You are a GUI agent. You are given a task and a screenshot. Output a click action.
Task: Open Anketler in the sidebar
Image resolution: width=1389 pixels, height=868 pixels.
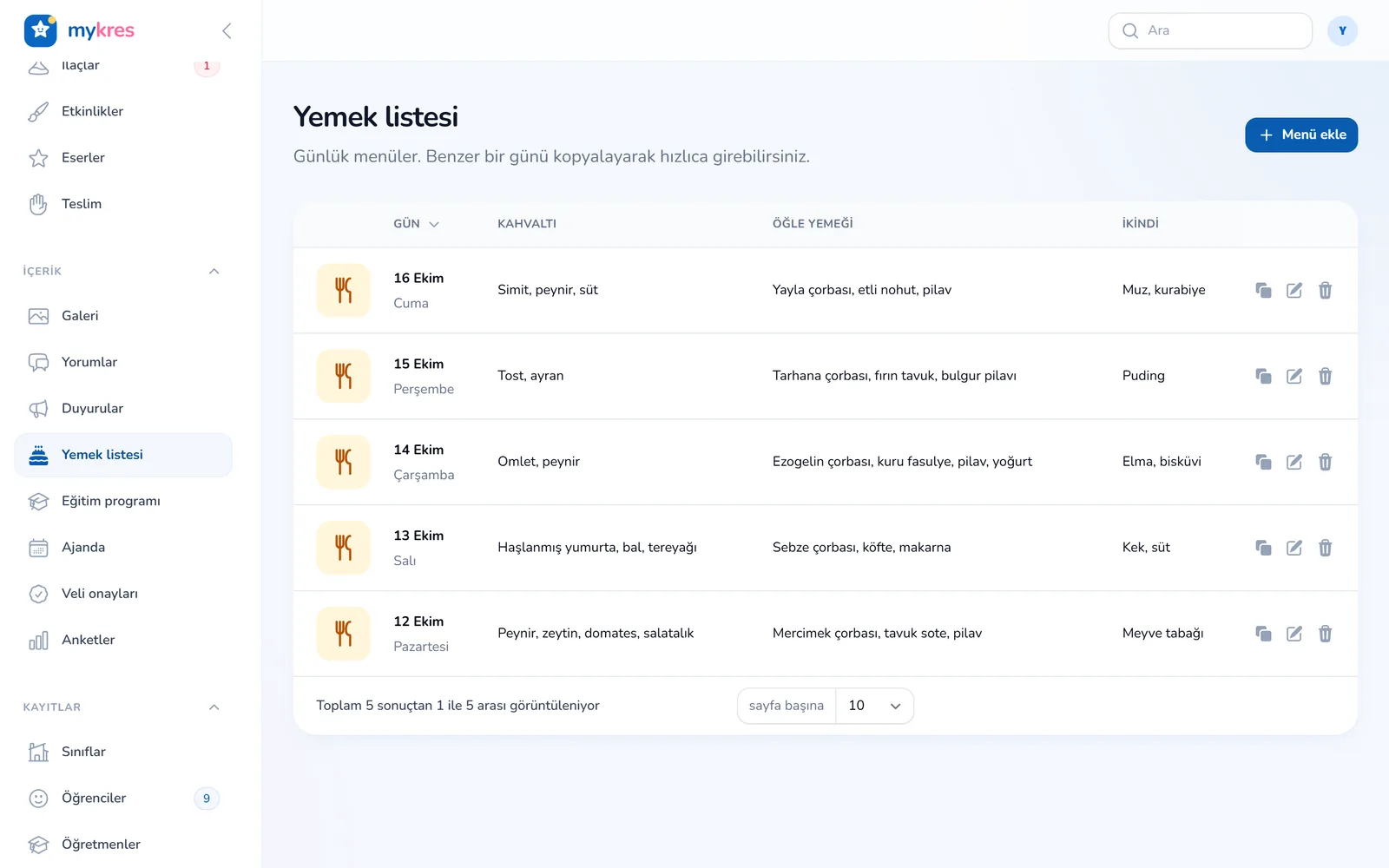point(123,640)
